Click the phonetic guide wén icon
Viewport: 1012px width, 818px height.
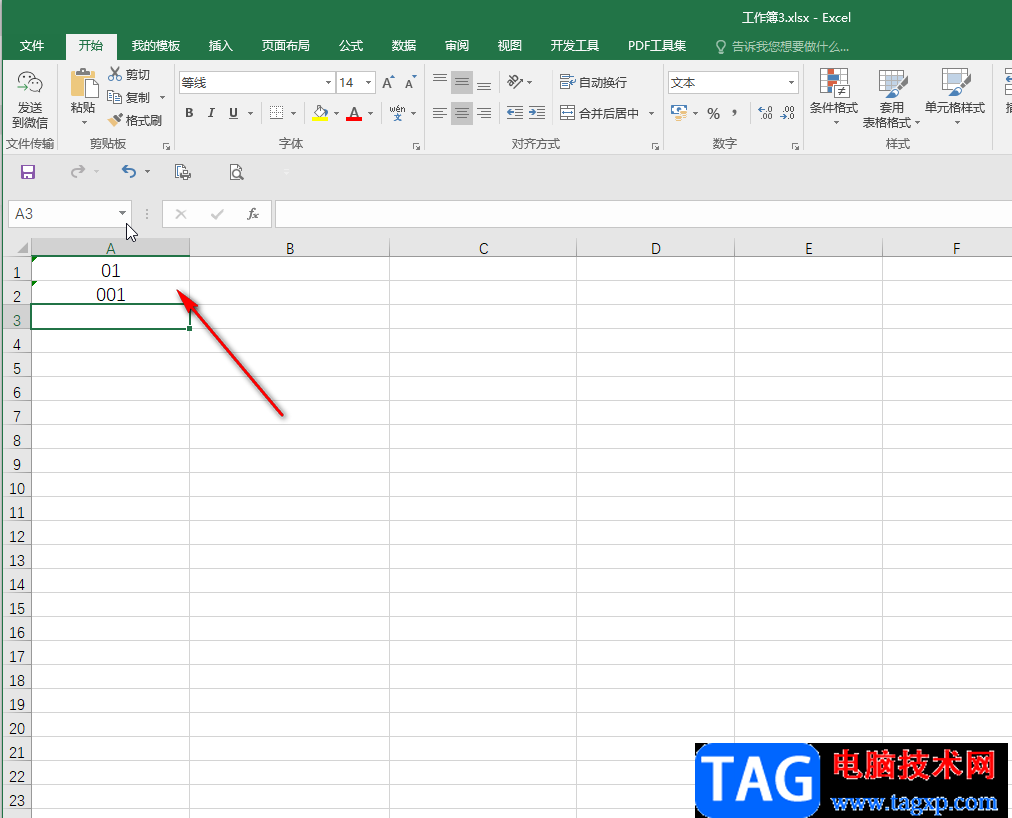coord(397,113)
